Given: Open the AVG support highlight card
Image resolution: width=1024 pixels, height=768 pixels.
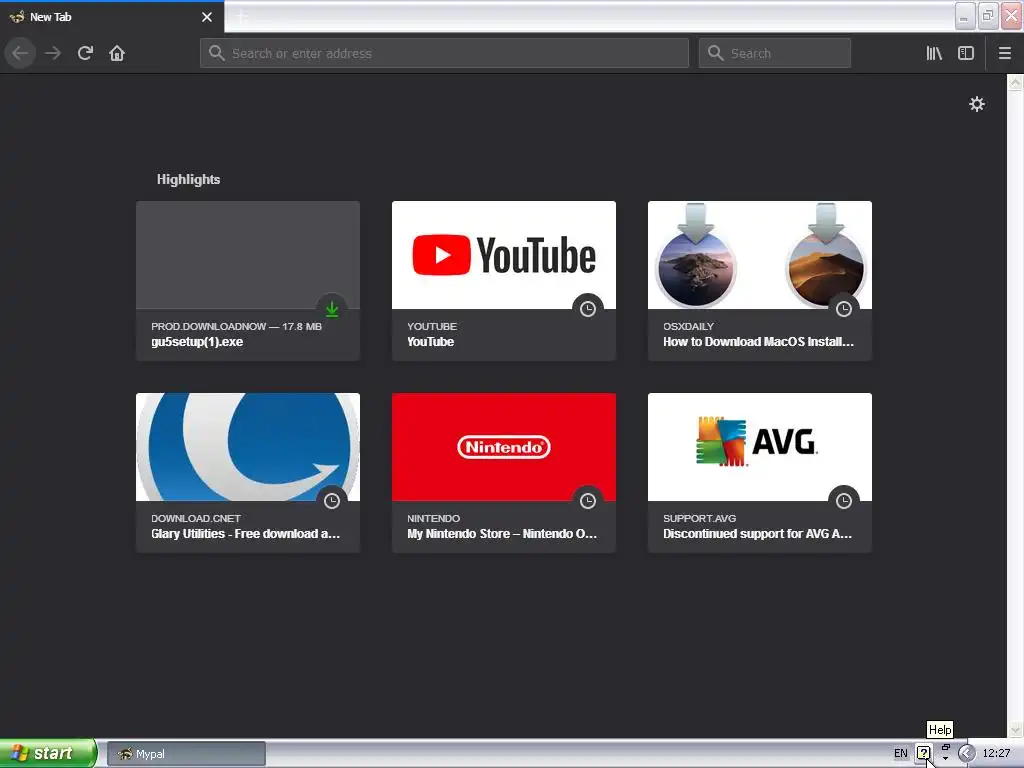Looking at the screenshot, I should click(760, 473).
